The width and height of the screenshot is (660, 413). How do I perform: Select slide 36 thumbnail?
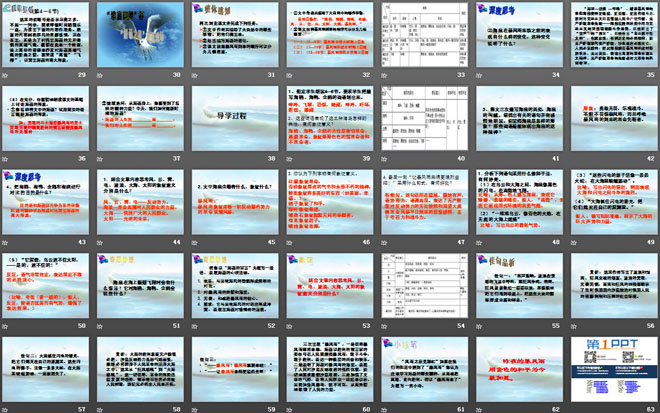45,118
